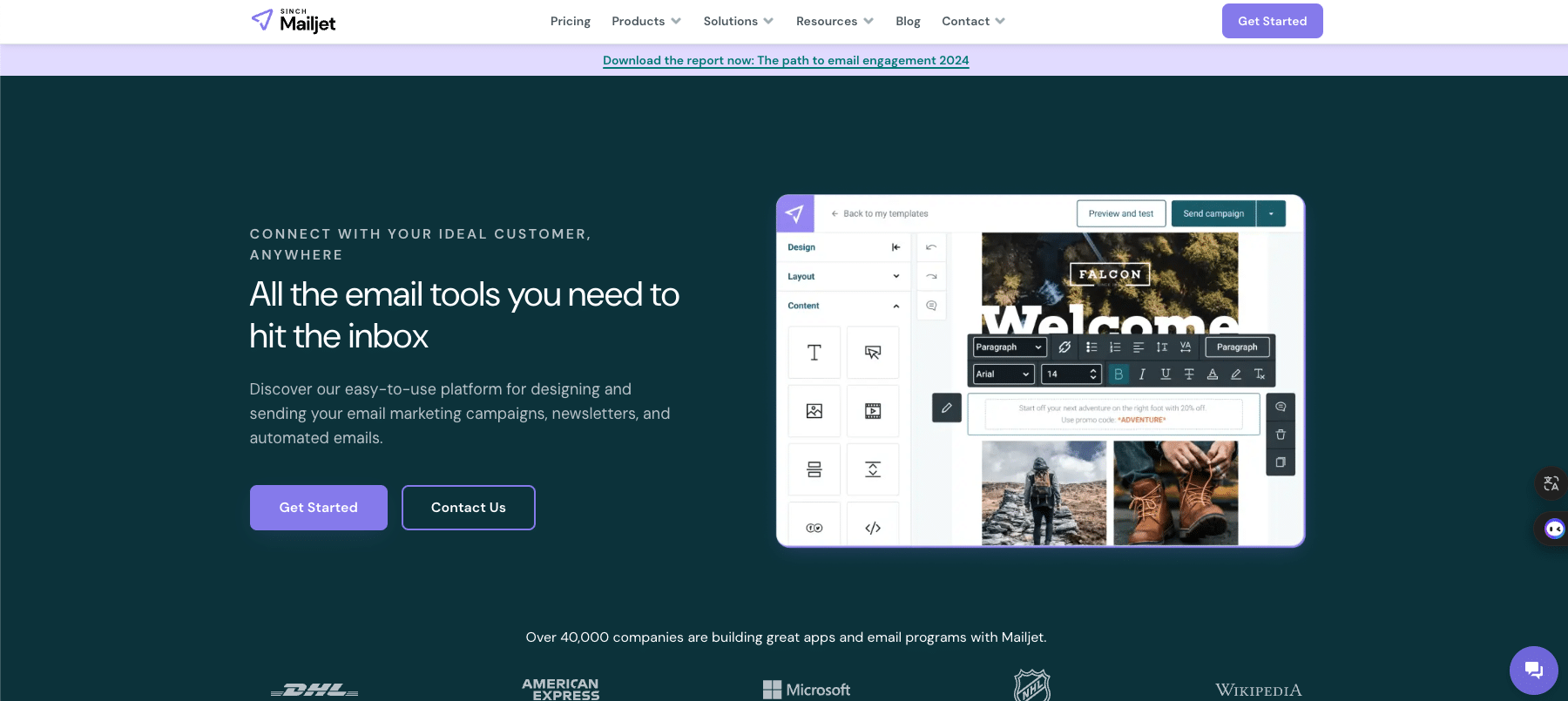Screen dimensions: 1568x701
Task: Collapse the Design panel with arrow icon
Action: (896, 247)
